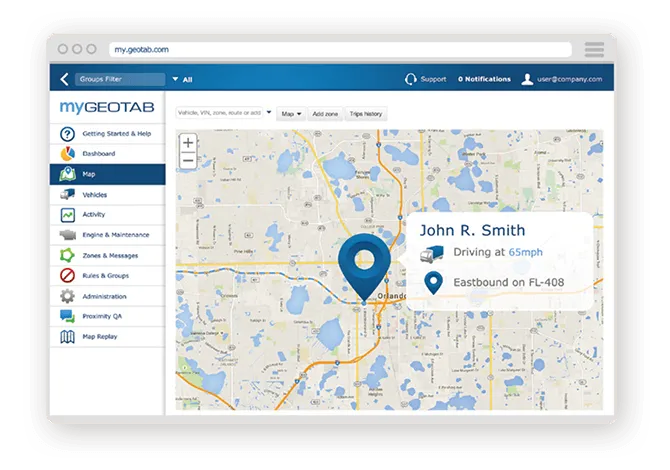Screen dimensions: 670x470
Task: Click the Engine & Maintenance engine icon
Action: point(67,235)
